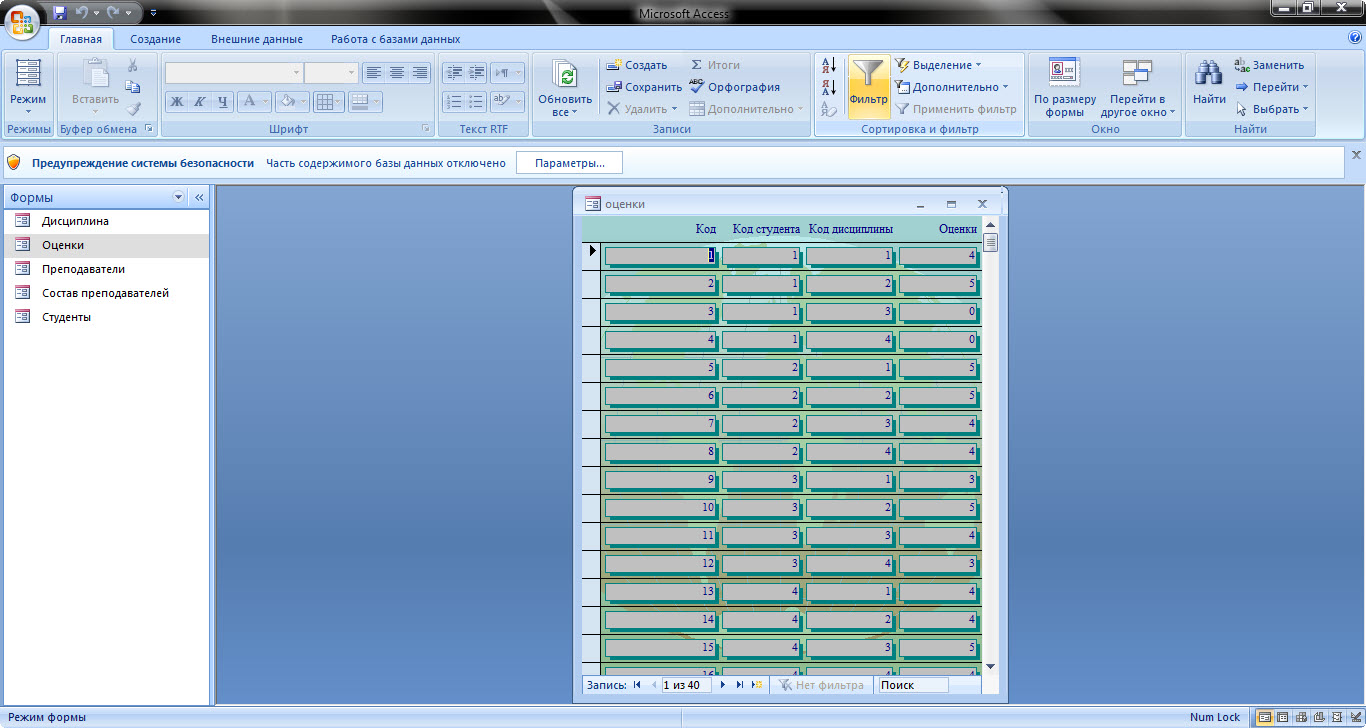The width and height of the screenshot is (1366, 728).
Task: Open the gridlines dropdown
Action: 328,101
